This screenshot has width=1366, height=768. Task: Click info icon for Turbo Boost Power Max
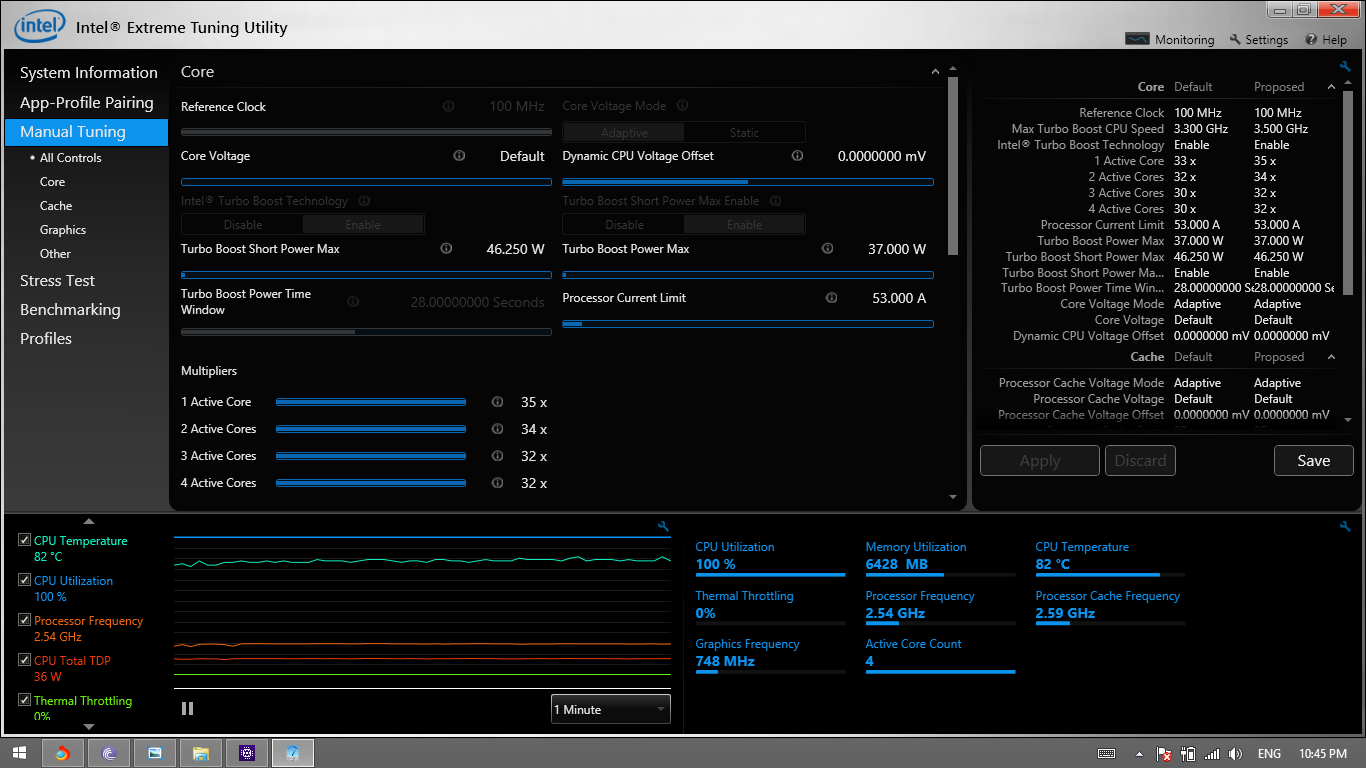827,249
